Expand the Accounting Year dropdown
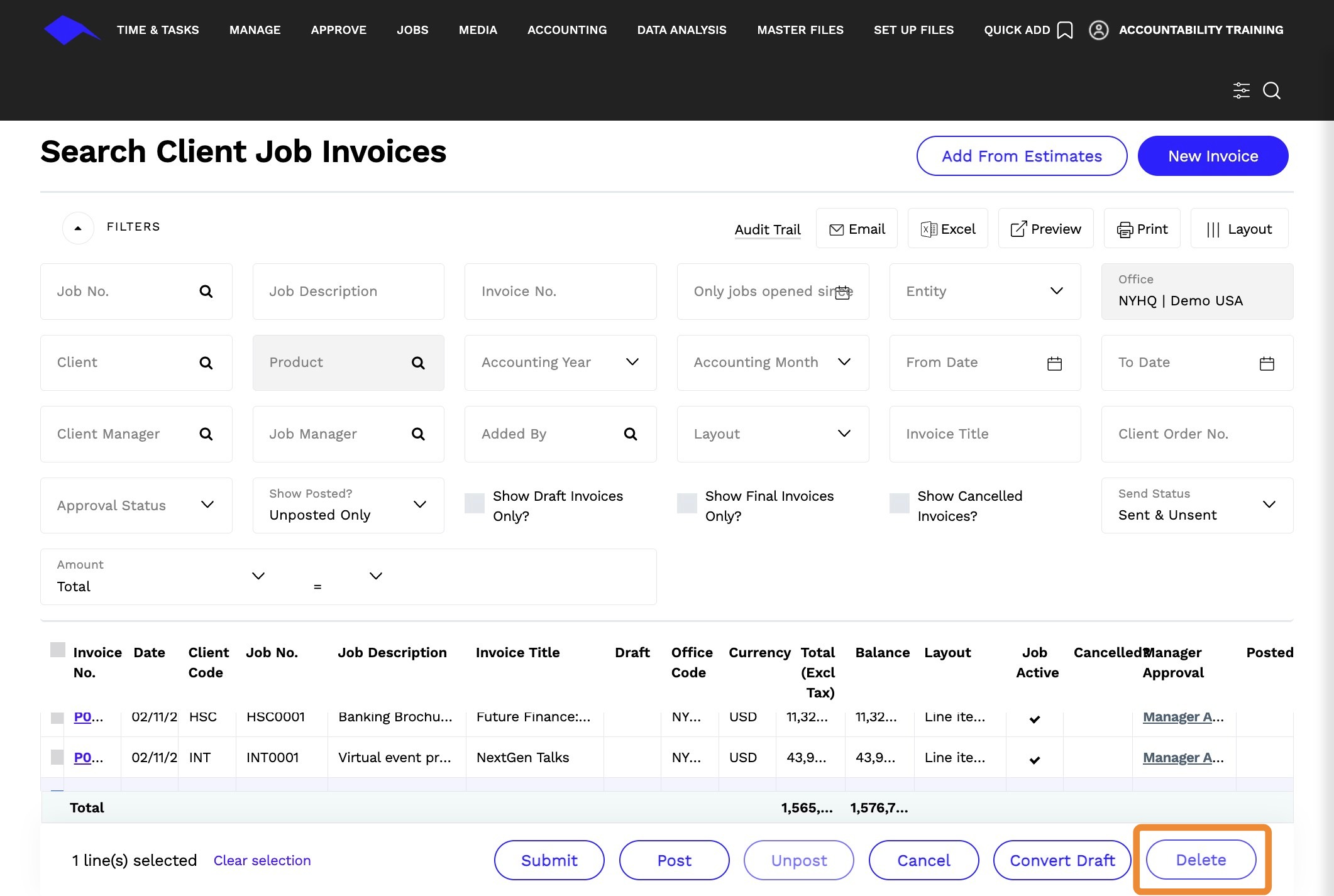The width and height of the screenshot is (1334, 896). [632, 362]
